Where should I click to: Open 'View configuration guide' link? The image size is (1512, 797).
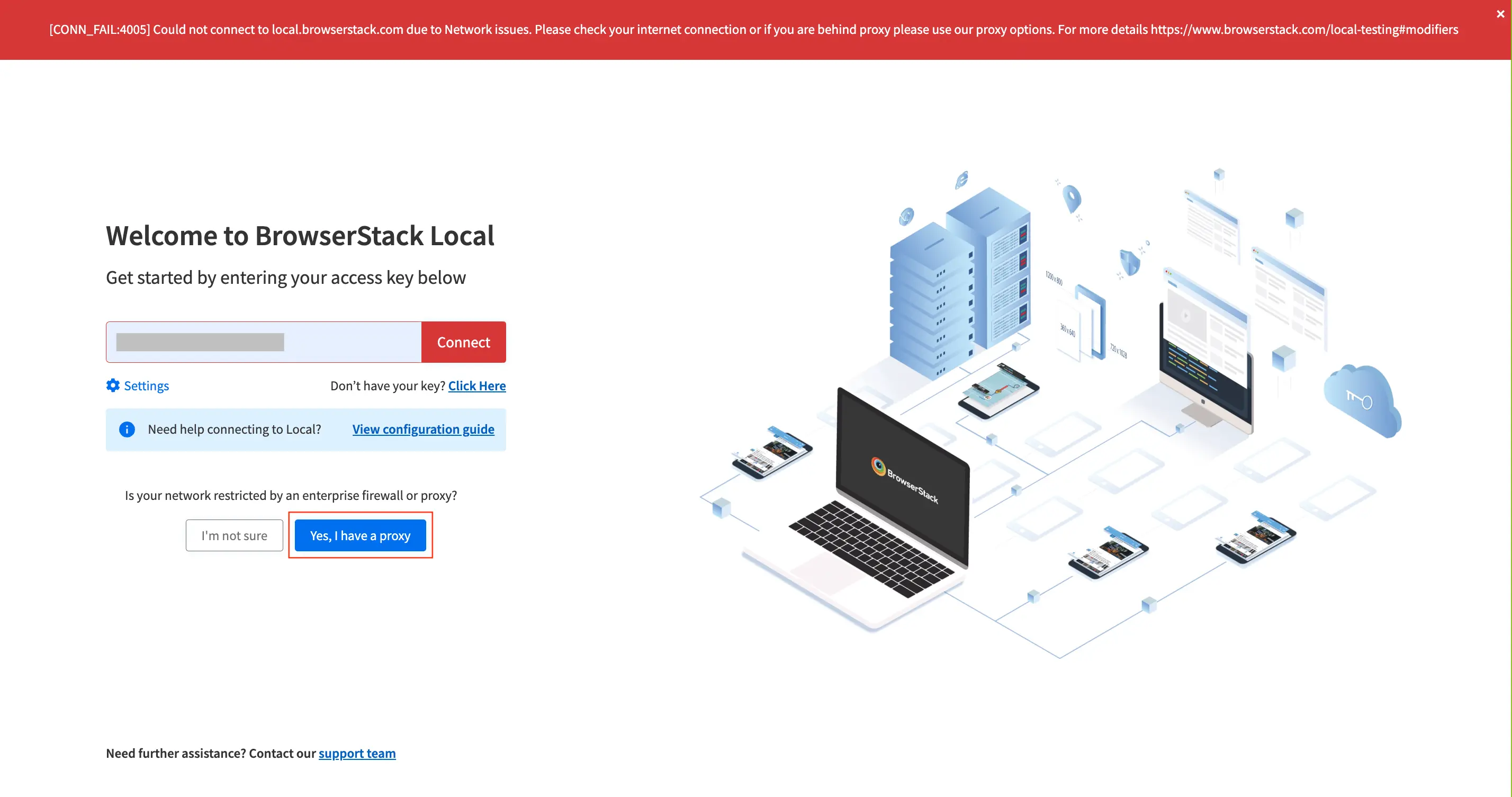point(422,429)
